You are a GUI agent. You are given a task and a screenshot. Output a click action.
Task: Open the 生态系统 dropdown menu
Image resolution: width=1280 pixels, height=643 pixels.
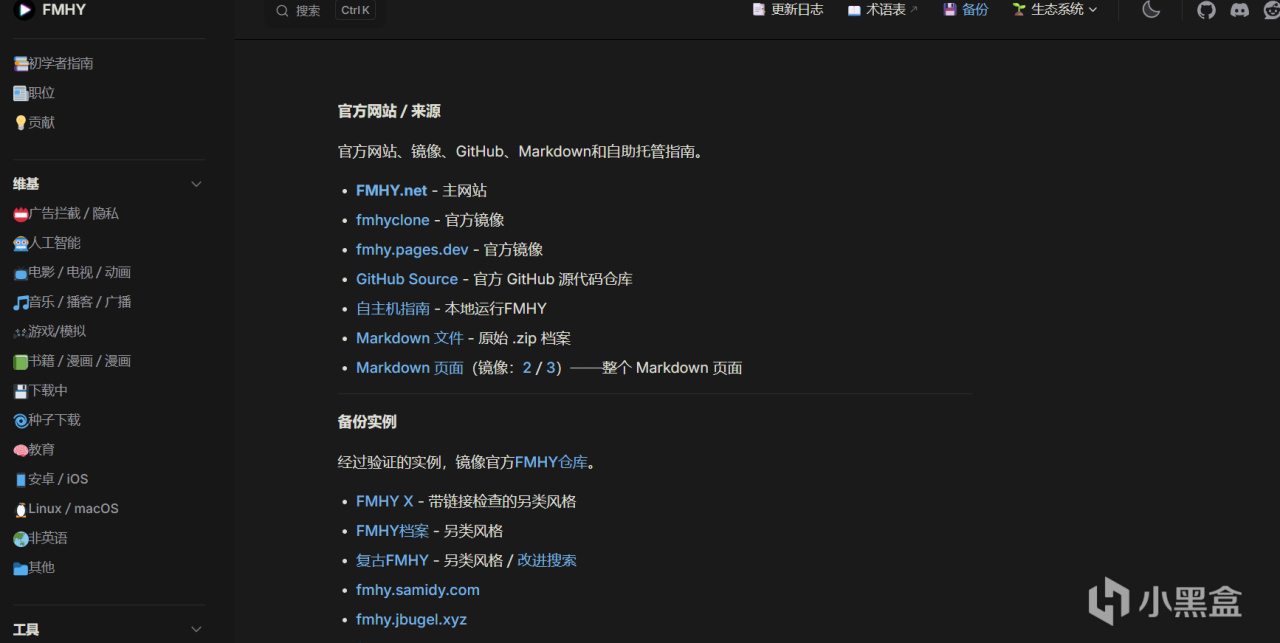click(x=1055, y=10)
